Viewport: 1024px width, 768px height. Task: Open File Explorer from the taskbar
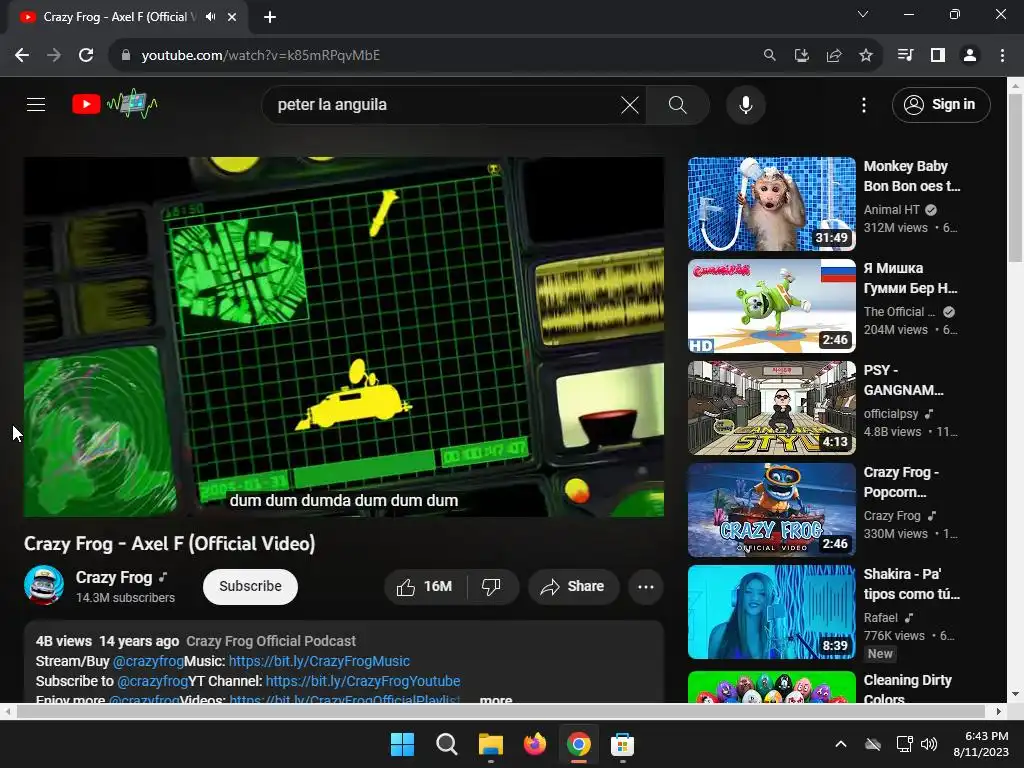pyautogui.click(x=490, y=744)
